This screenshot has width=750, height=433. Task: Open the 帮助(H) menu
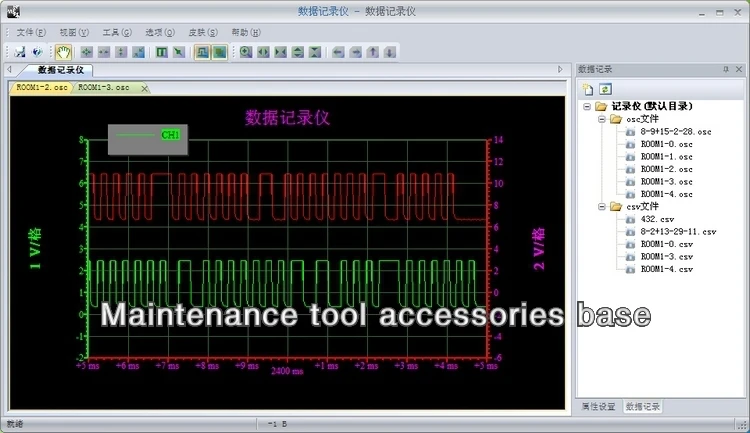click(x=246, y=33)
